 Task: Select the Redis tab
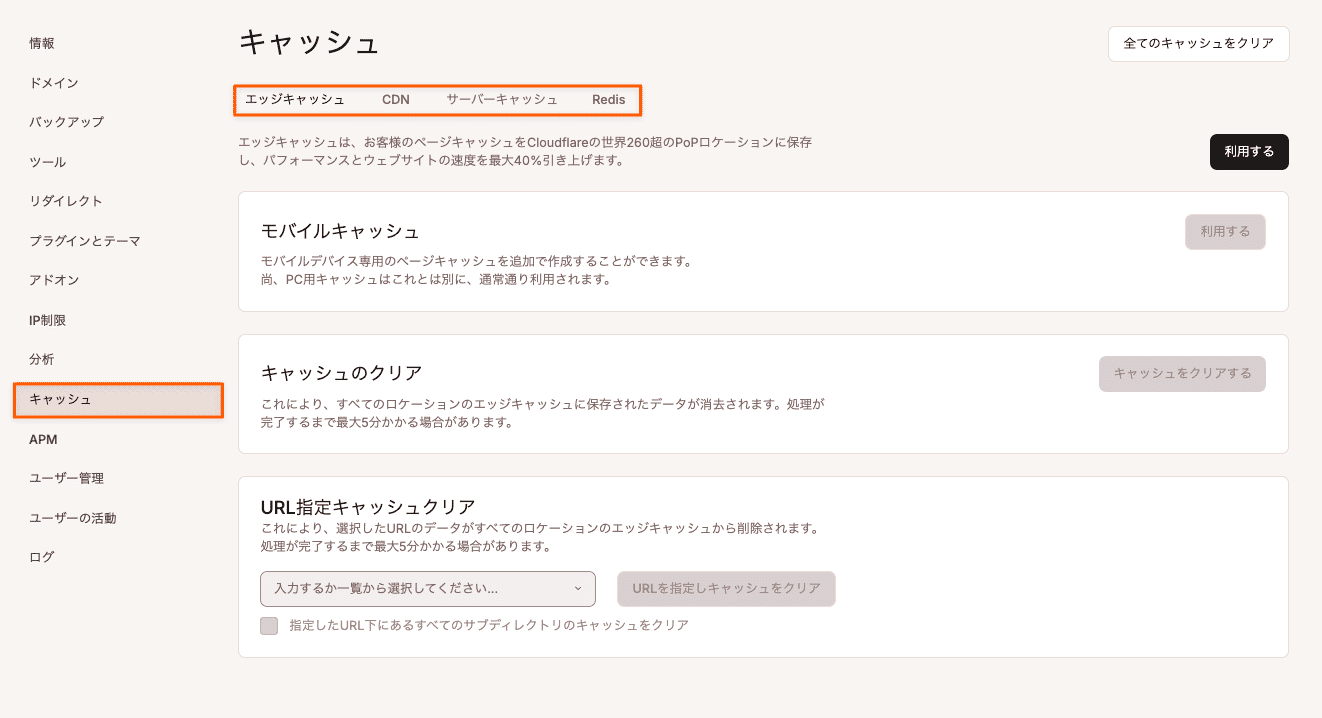pos(608,99)
